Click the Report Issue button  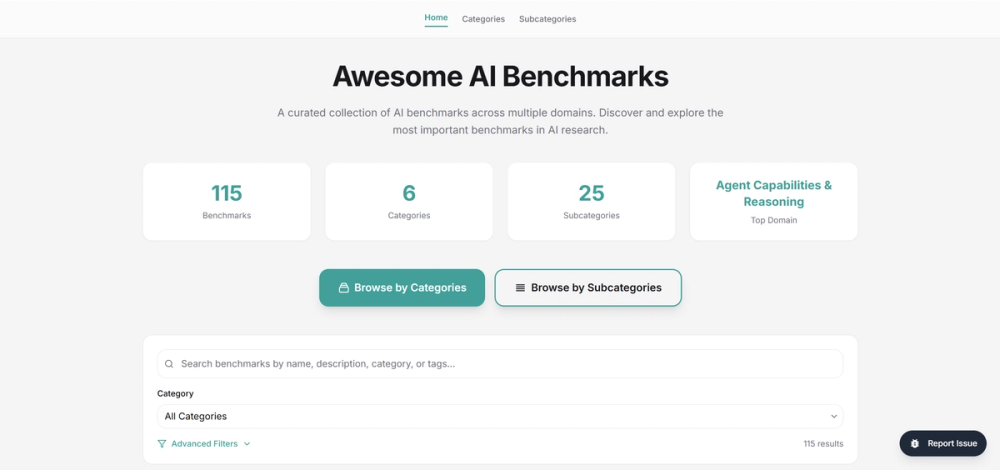[943, 443]
